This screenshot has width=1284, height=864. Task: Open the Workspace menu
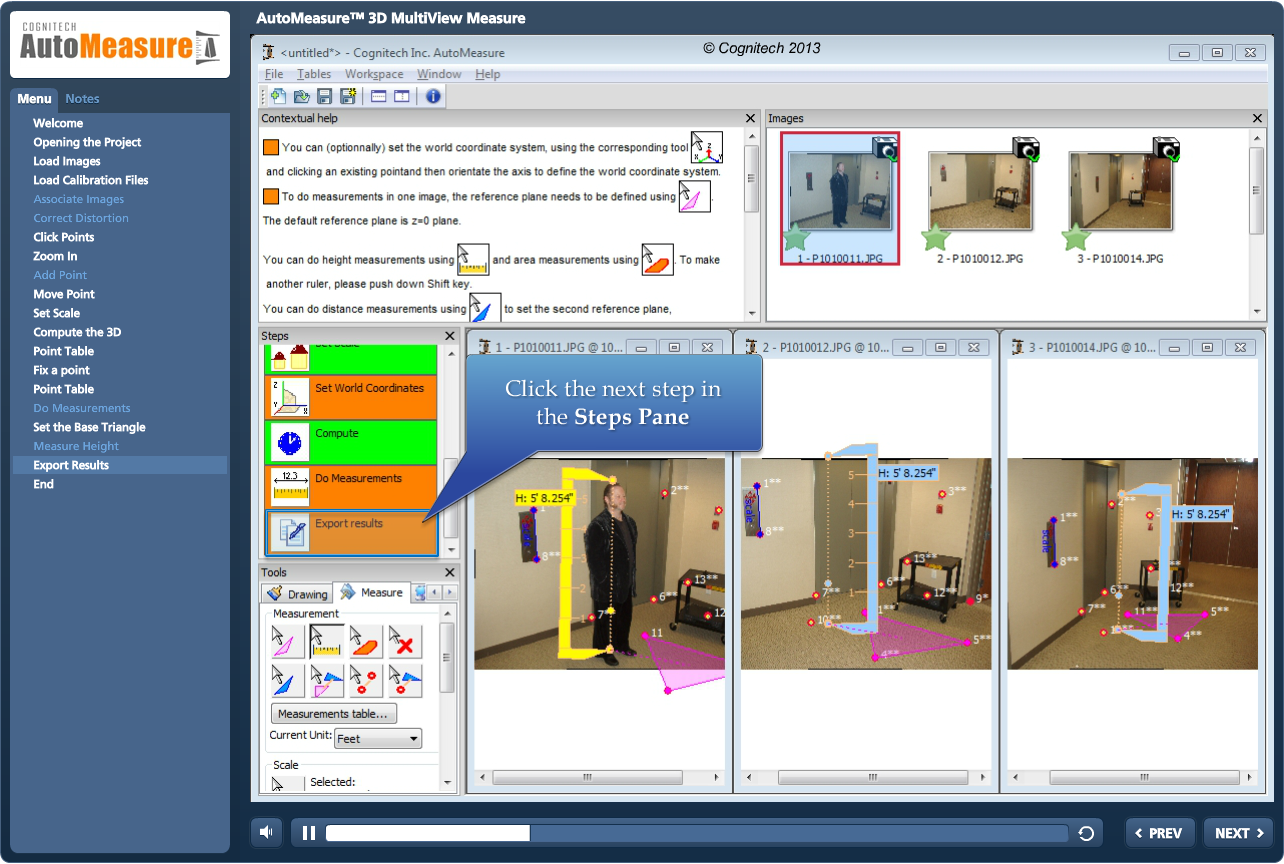(x=374, y=74)
